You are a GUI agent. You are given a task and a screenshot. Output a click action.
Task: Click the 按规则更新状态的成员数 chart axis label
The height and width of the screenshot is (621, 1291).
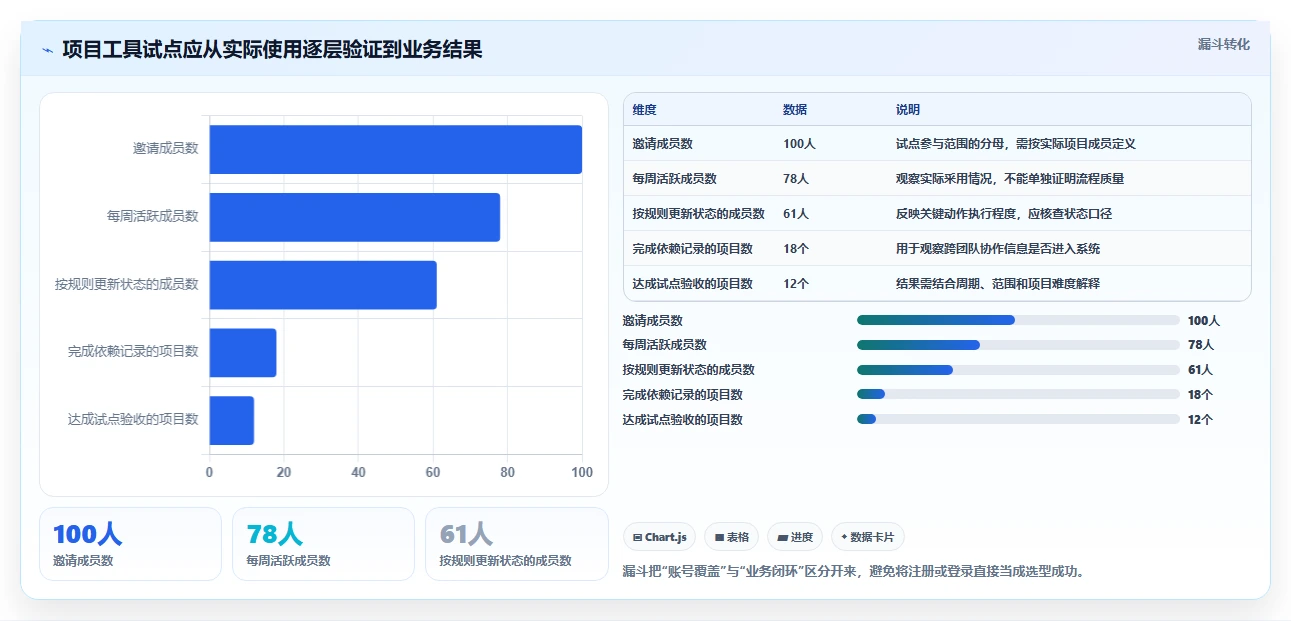[127, 284]
